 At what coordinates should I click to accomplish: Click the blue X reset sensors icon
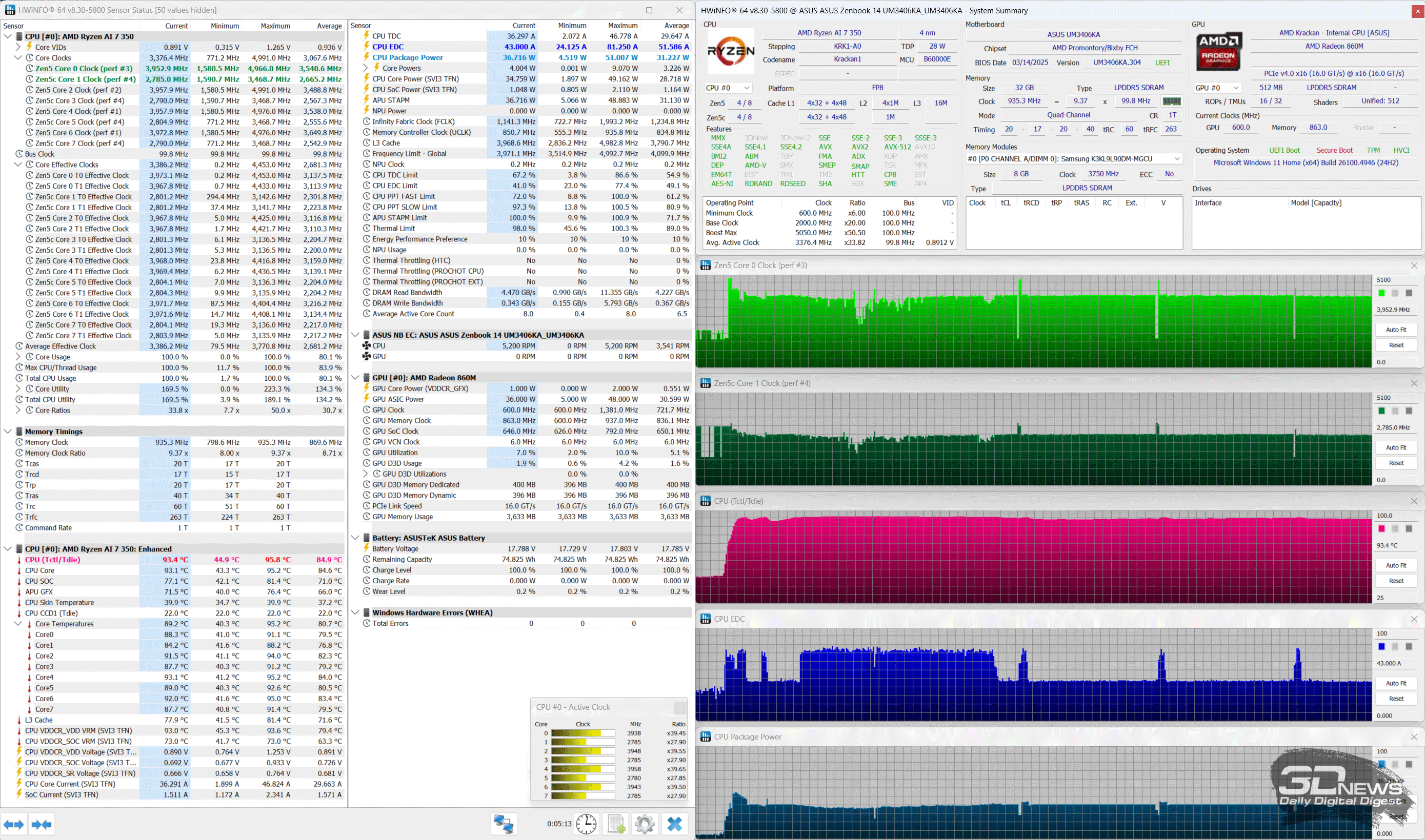pyautogui.click(x=674, y=824)
